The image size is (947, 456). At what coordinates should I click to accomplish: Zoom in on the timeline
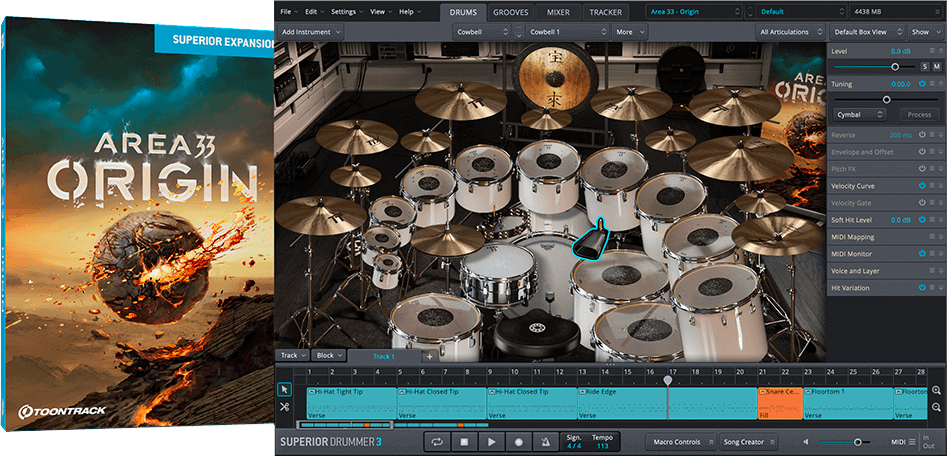[936, 391]
